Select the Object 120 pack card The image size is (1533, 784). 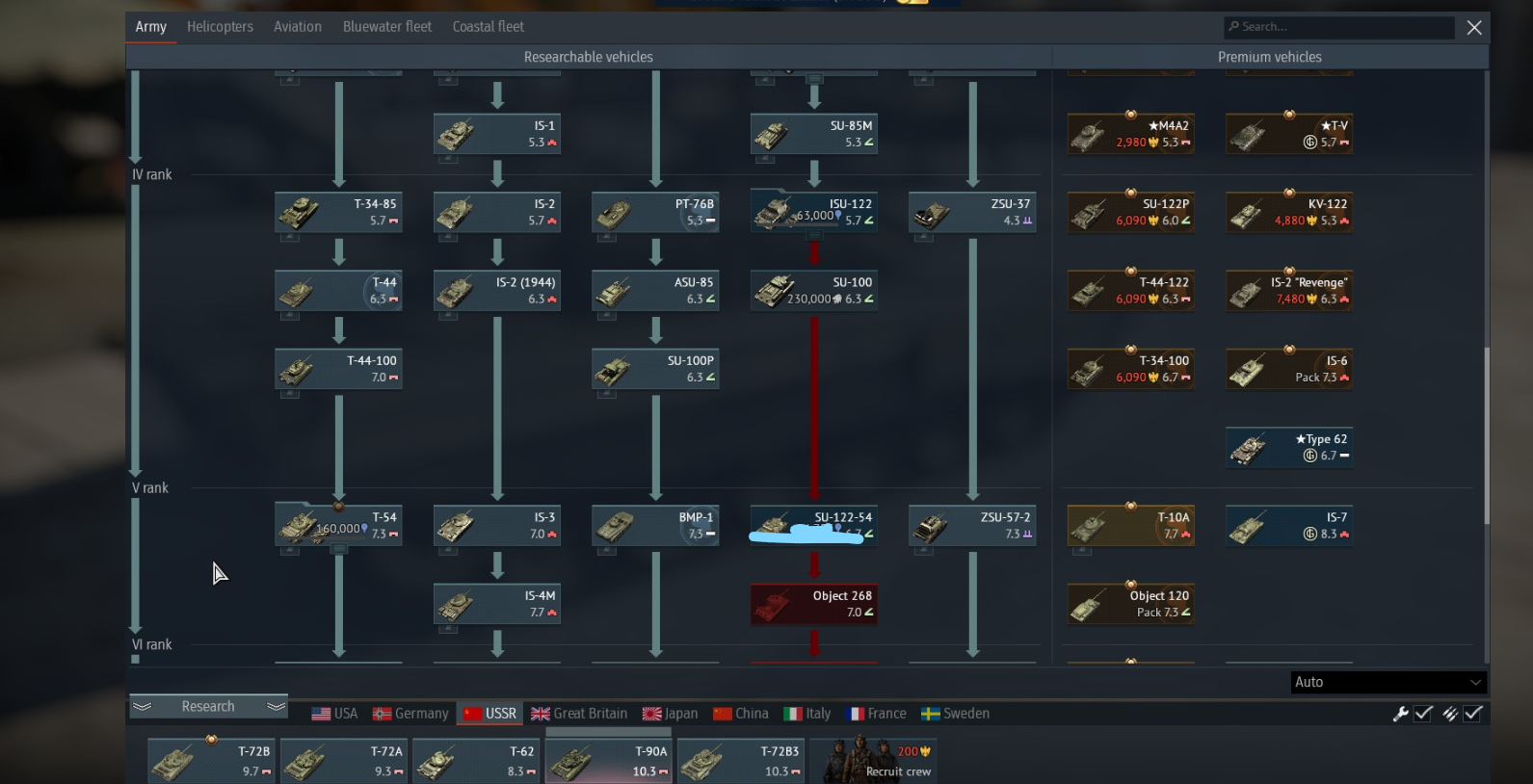(1131, 604)
